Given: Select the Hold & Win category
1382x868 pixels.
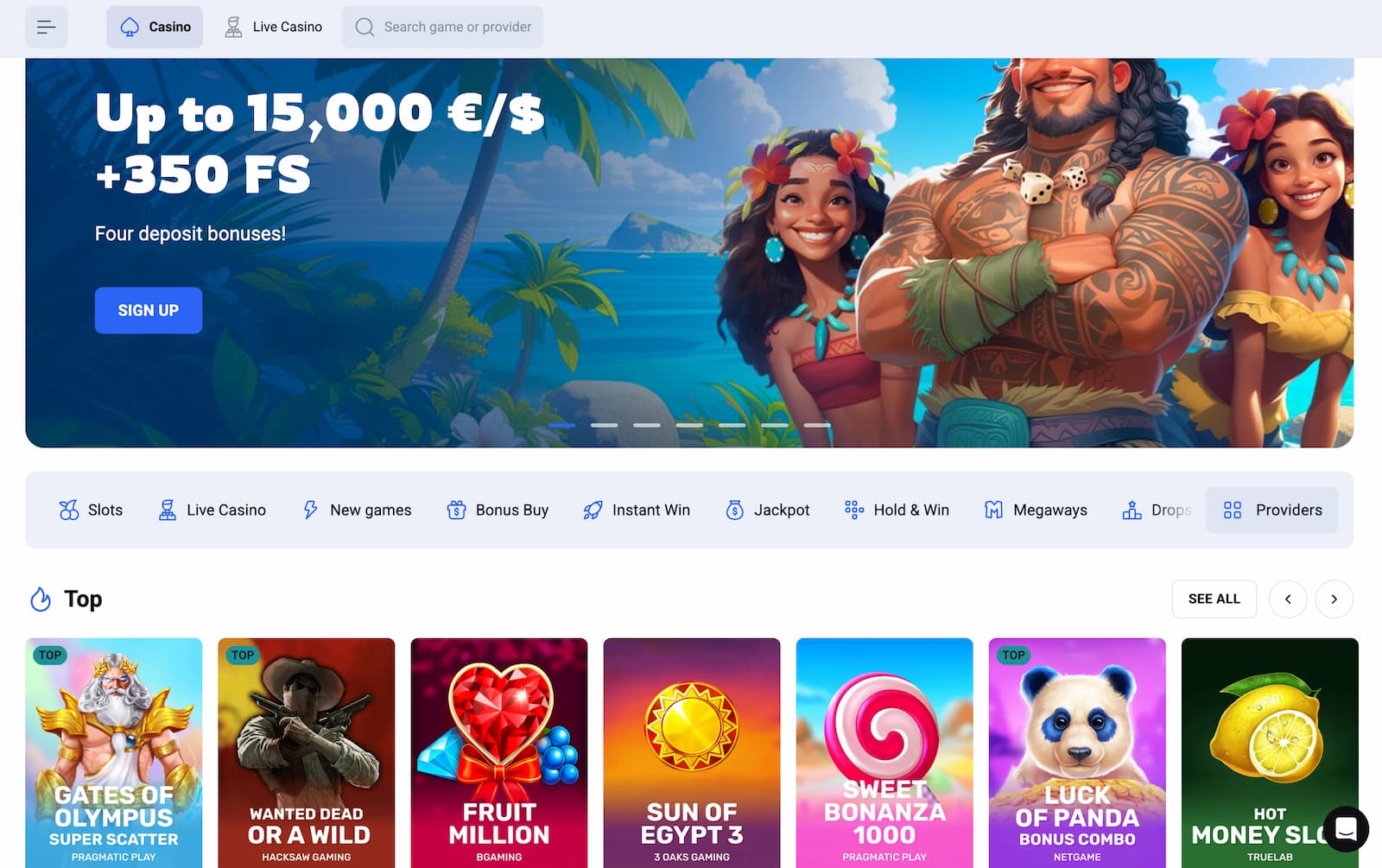Looking at the screenshot, I should click(x=897, y=510).
